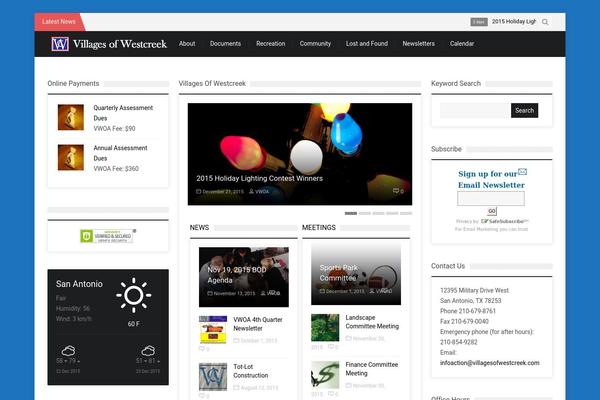The height and width of the screenshot is (400, 600).
Task: Click the 60 F temperature reading
Action: (134, 324)
